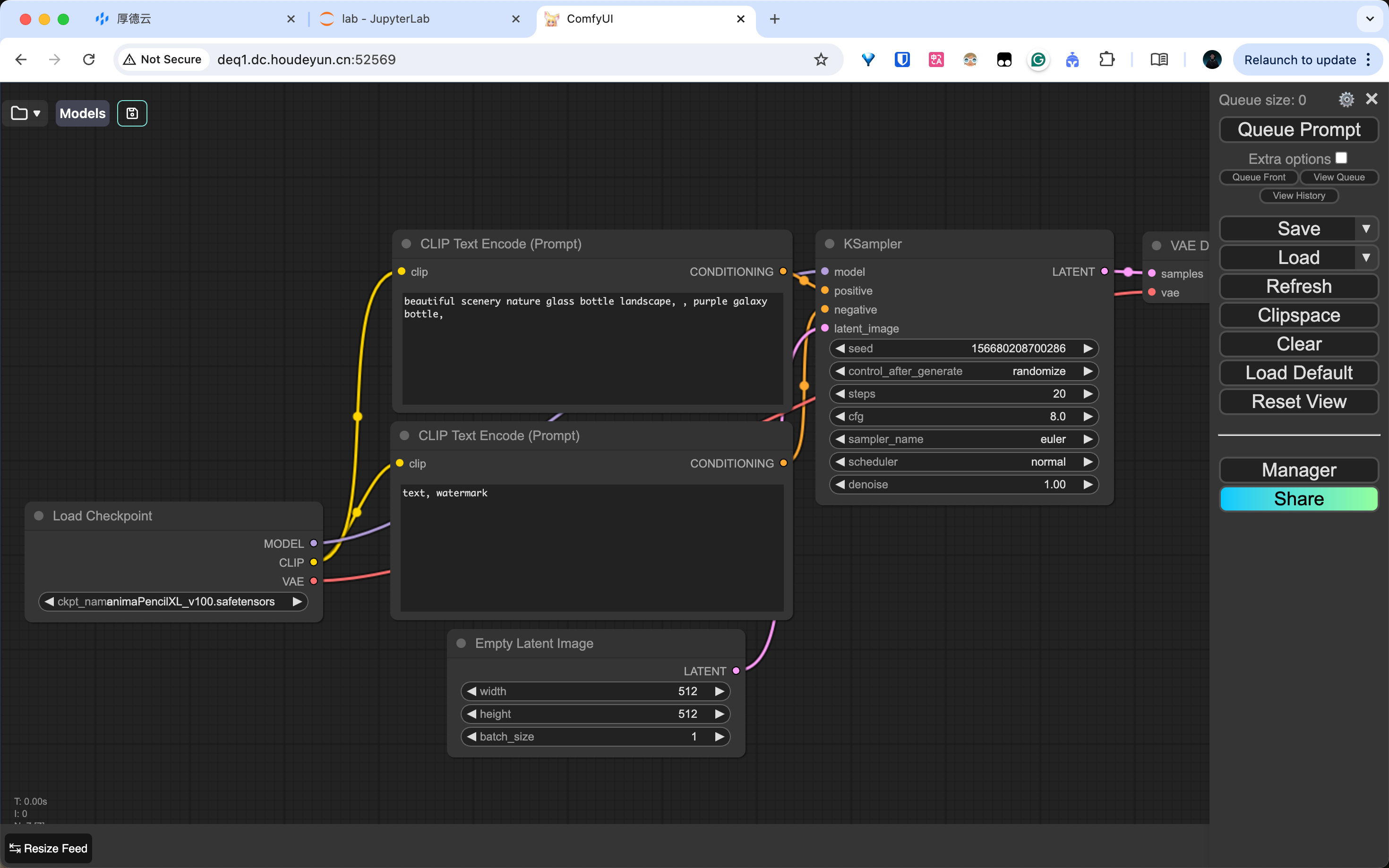Bookmark page with the star icon
The height and width of the screenshot is (868, 1389).
(x=821, y=60)
